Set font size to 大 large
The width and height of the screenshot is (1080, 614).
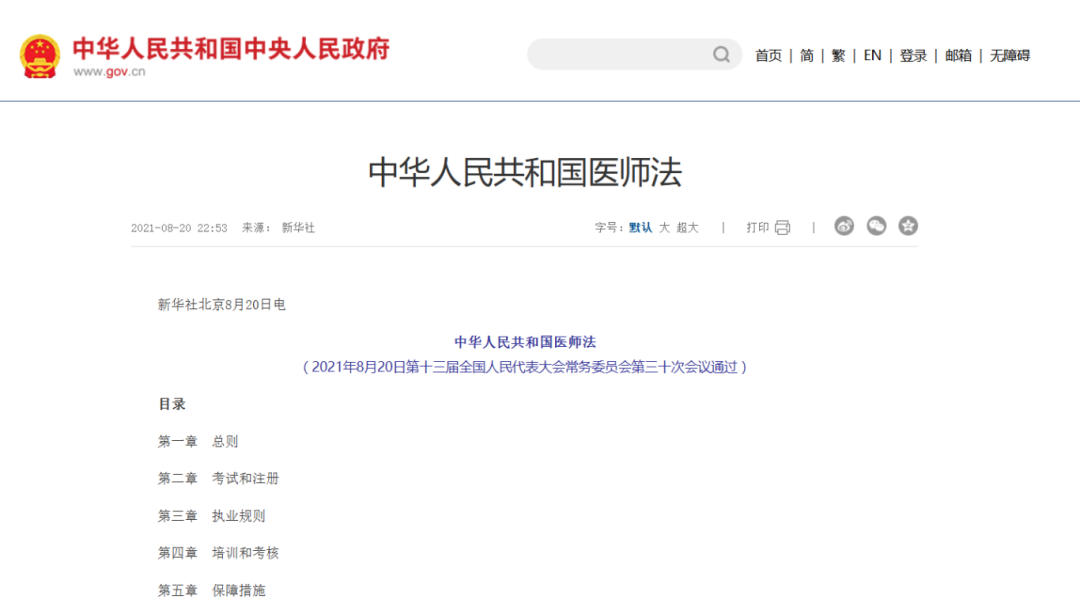coord(664,228)
